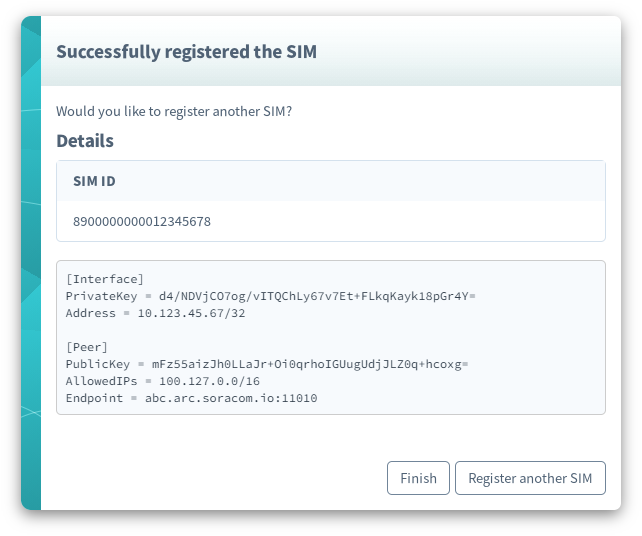Click the Finish button
This screenshot has width=642, height=536.
point(418,478)
